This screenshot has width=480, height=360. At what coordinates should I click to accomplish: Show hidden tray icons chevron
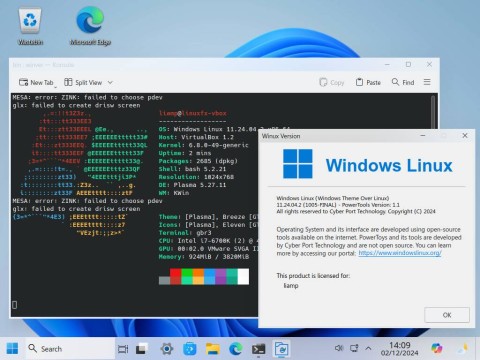tap(368, 348)
